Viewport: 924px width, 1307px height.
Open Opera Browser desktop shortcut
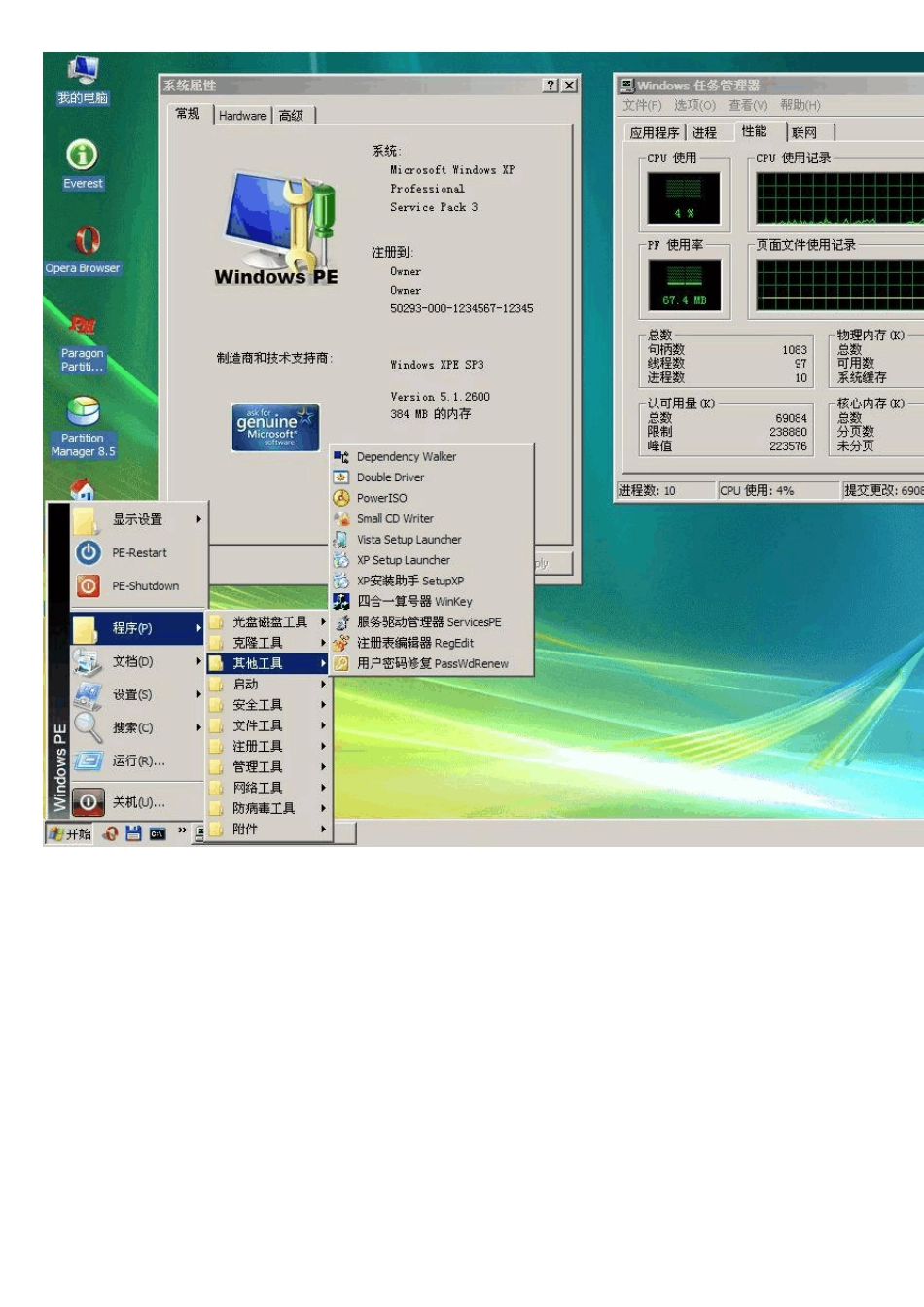(83, 249)
